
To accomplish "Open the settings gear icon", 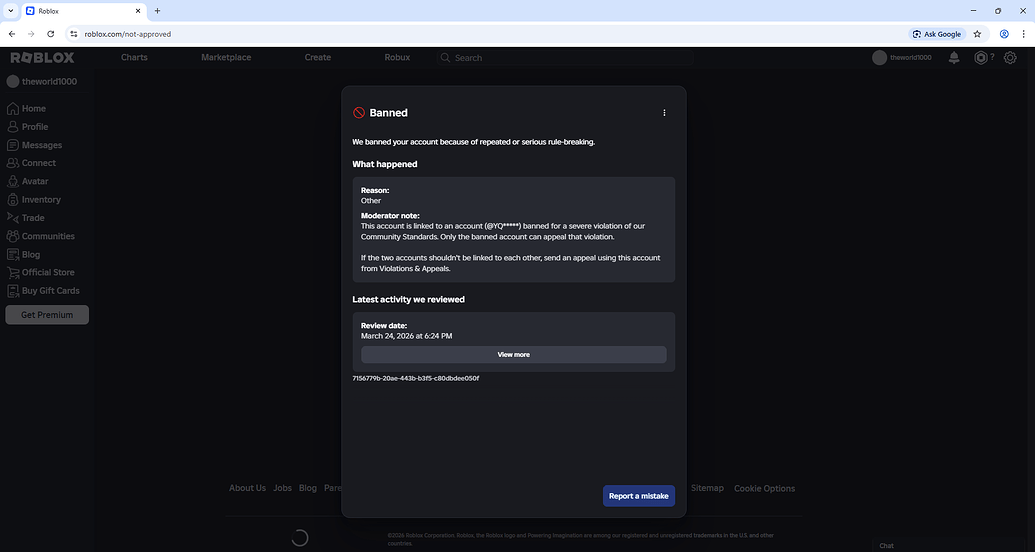I will (1010, 58).
